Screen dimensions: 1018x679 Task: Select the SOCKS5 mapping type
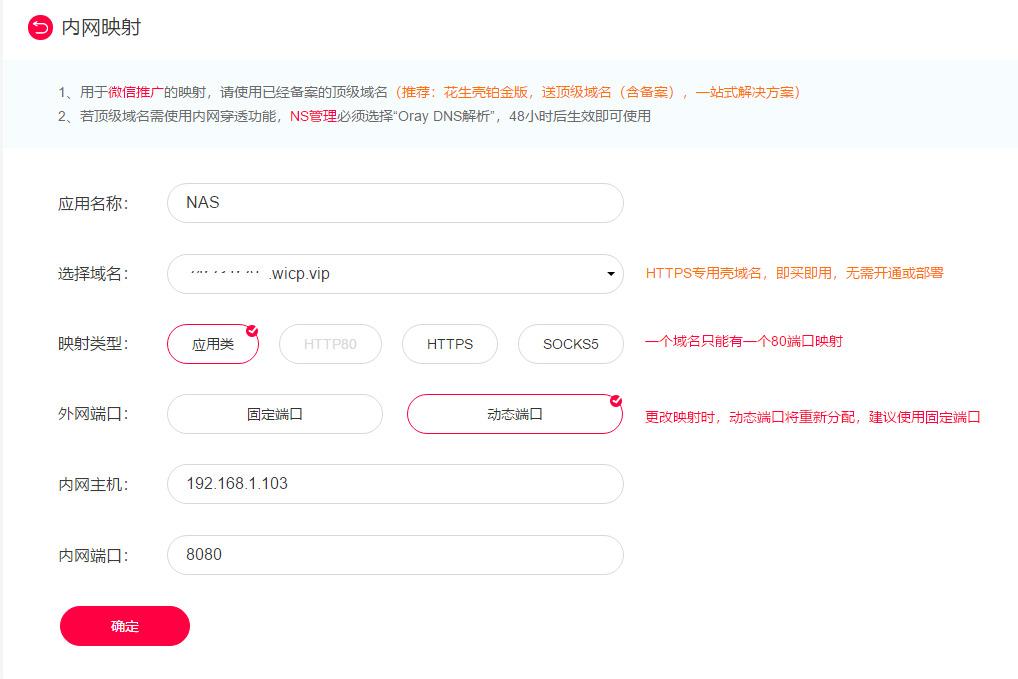[570, 344]
